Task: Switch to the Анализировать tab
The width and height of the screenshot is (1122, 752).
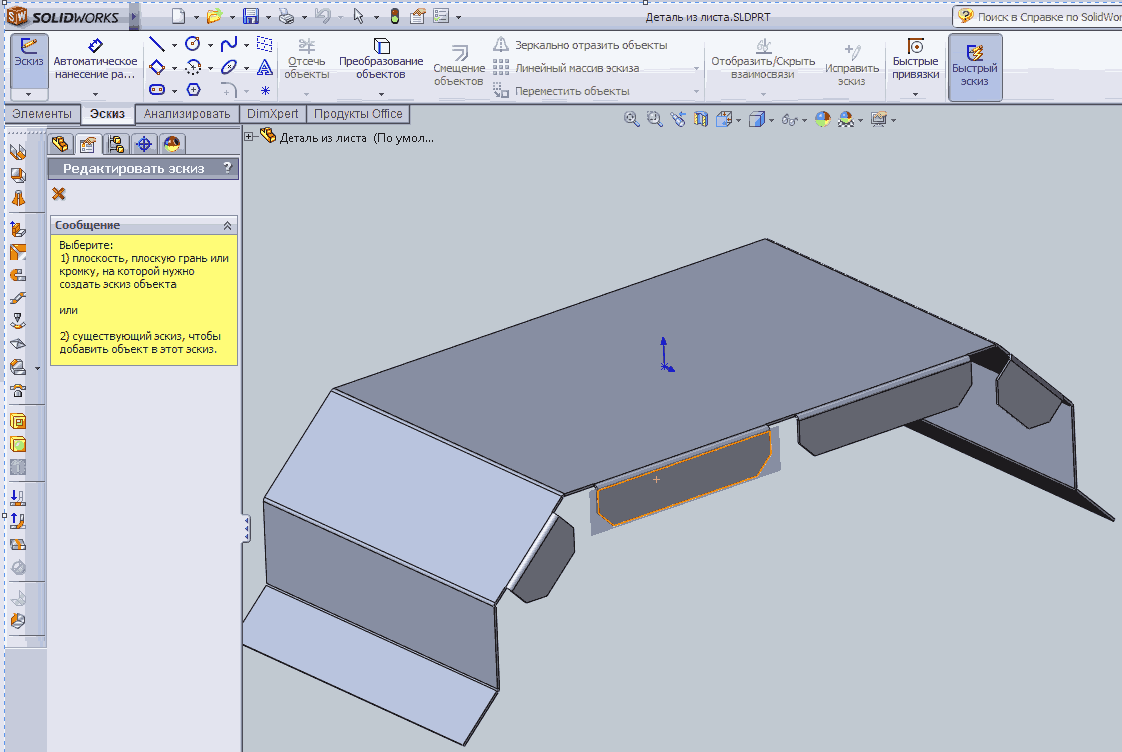Action: coord(187,114)
